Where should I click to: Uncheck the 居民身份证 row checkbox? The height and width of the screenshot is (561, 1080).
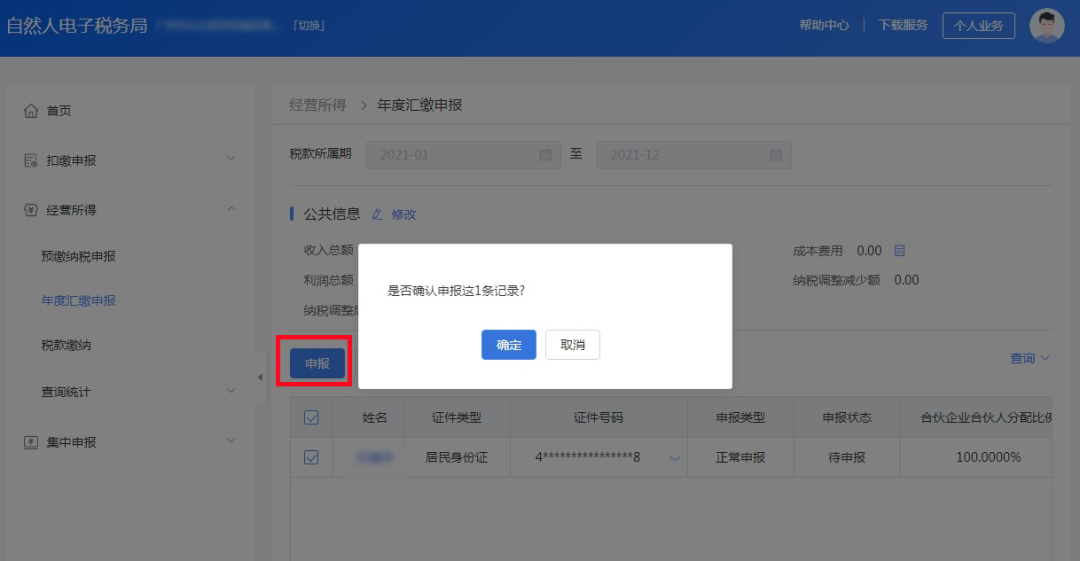click(x=311, y=458)
